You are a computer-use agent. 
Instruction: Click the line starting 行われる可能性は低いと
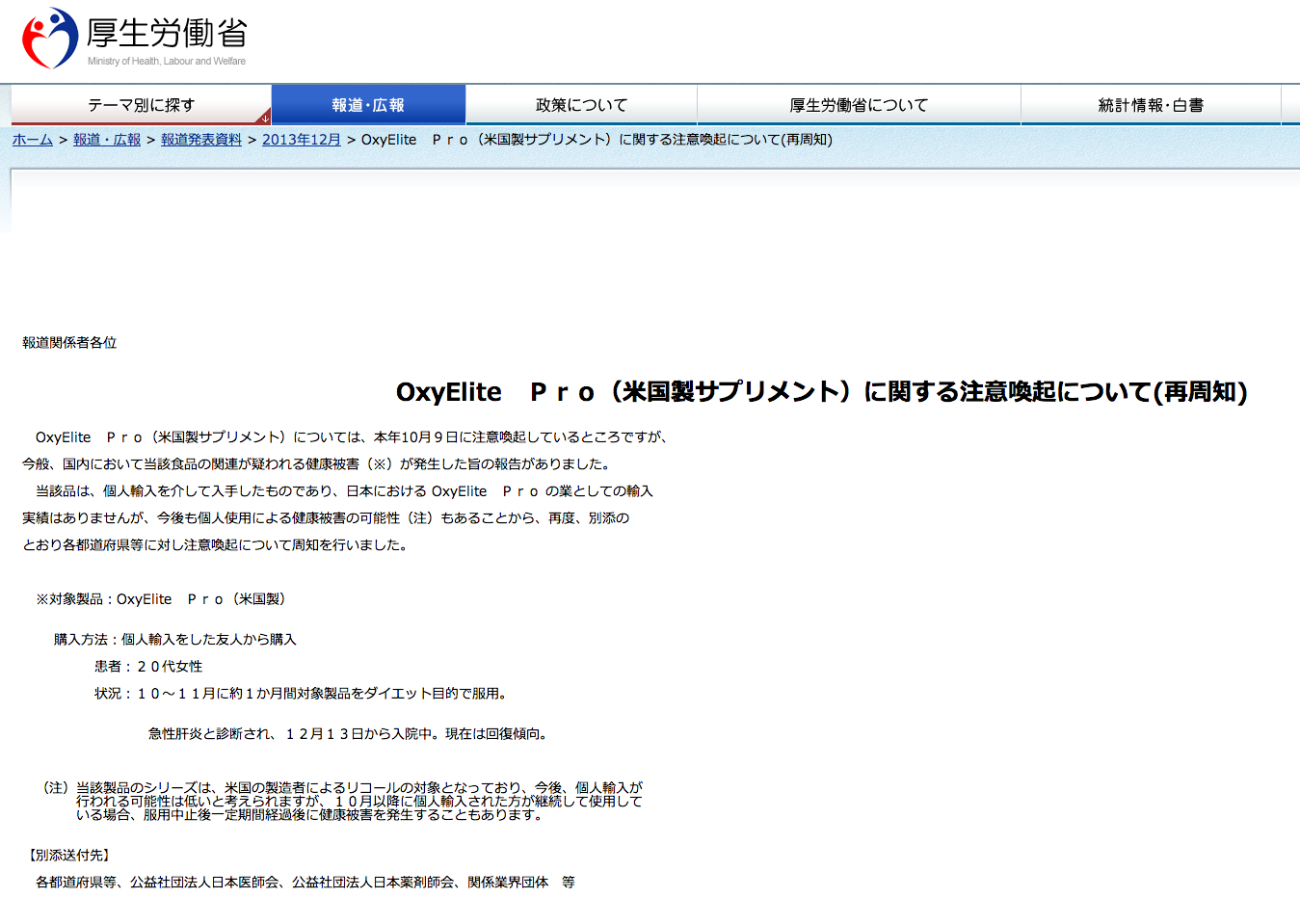point(359,802)
